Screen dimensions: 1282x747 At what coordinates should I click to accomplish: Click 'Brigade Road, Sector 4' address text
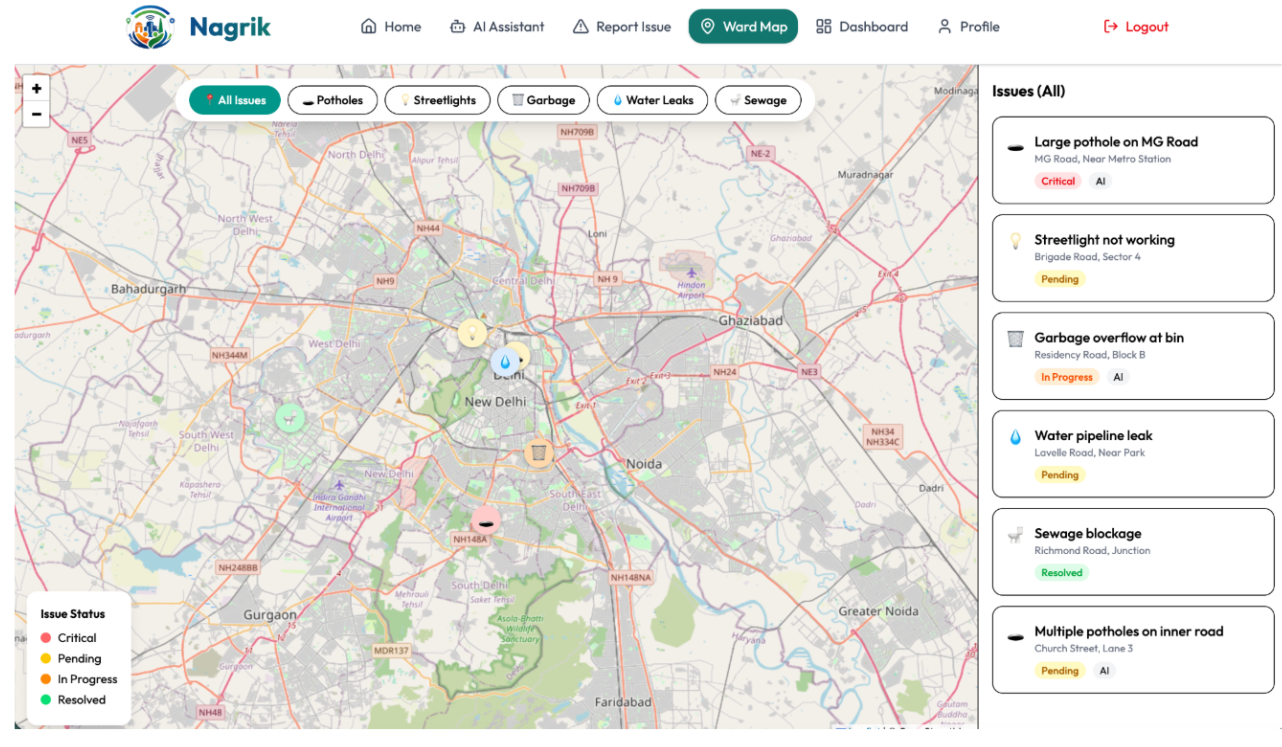[x=1087, y=257]
